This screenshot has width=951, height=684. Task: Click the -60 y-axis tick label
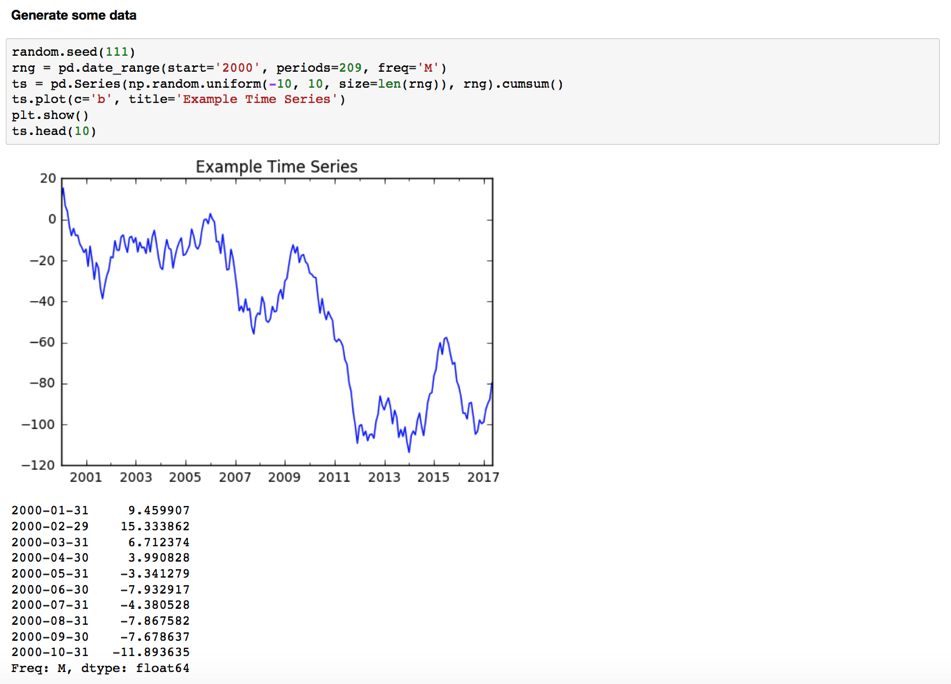42,342
